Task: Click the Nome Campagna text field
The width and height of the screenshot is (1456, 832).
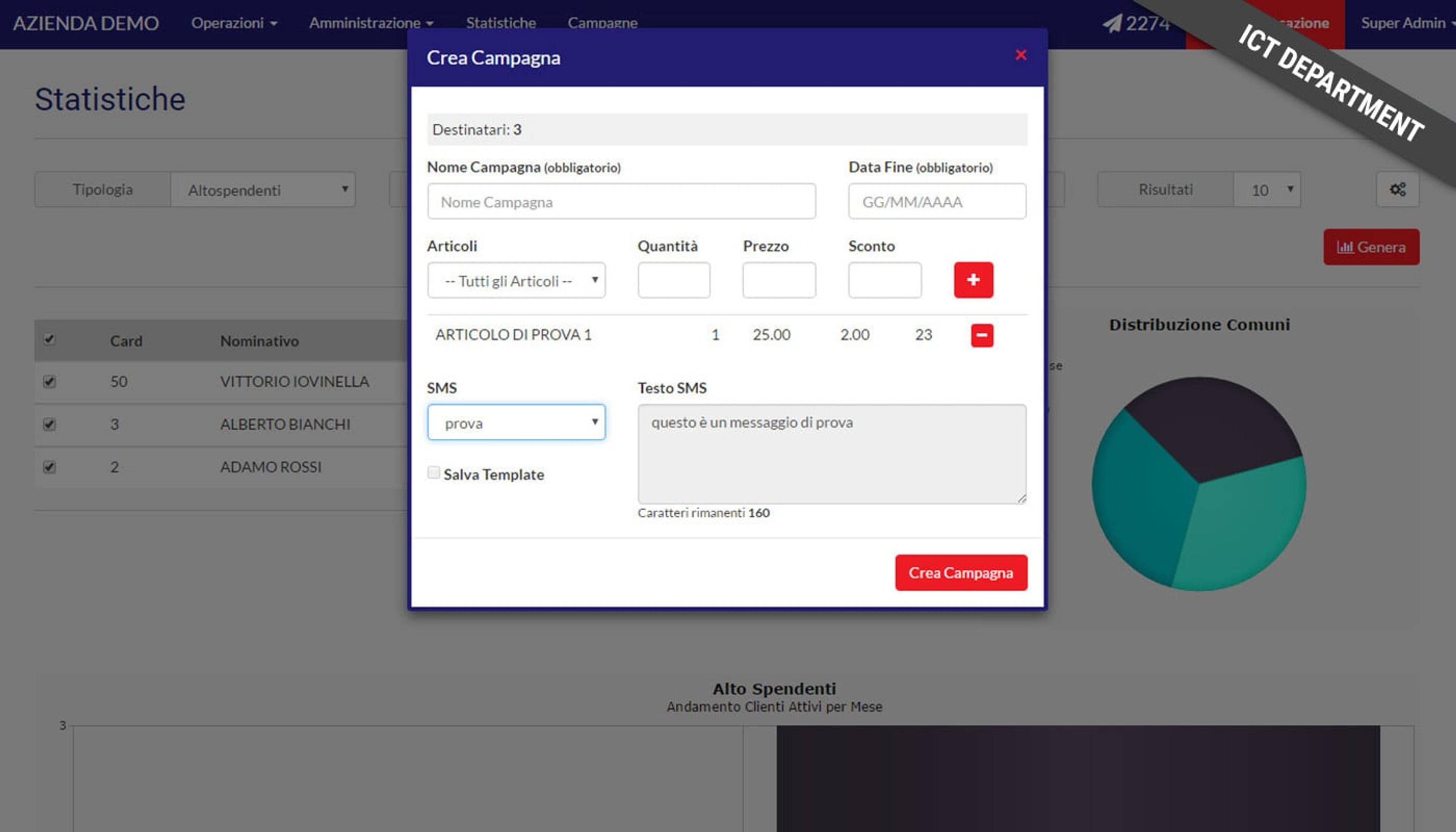Action: pos(621,202)
